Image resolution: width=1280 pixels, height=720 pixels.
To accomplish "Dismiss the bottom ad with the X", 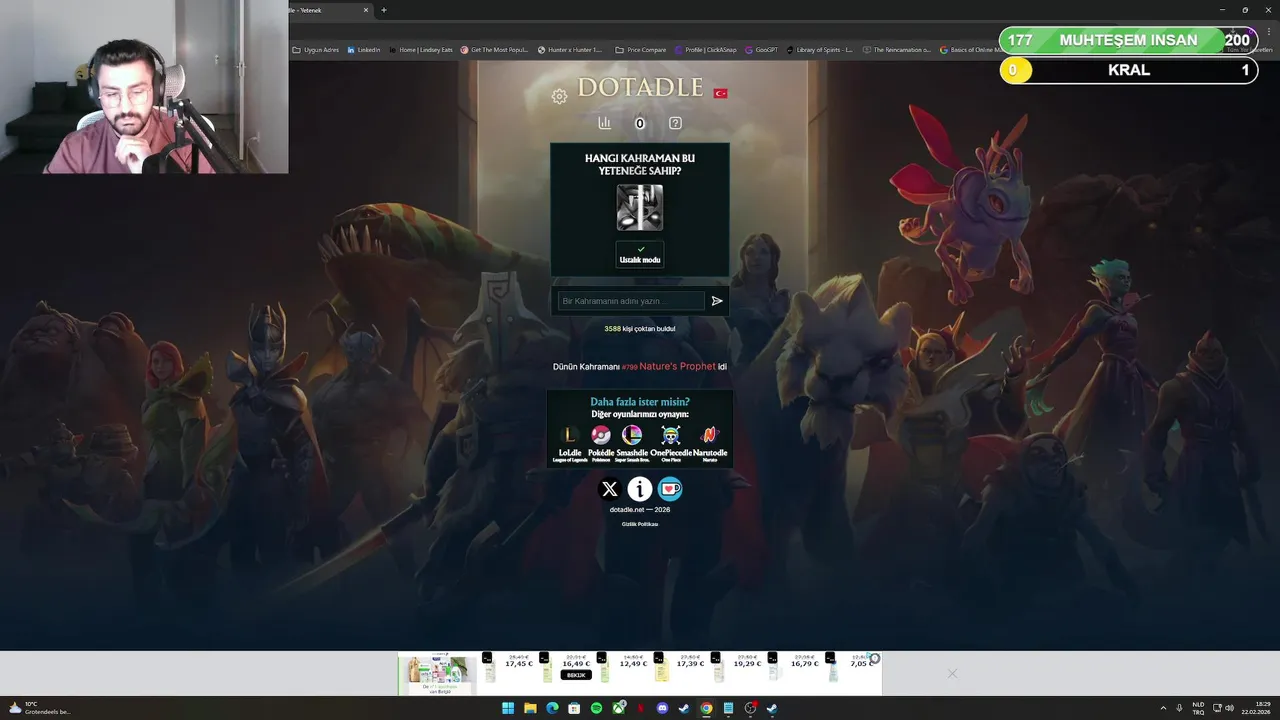I will 952,673.
